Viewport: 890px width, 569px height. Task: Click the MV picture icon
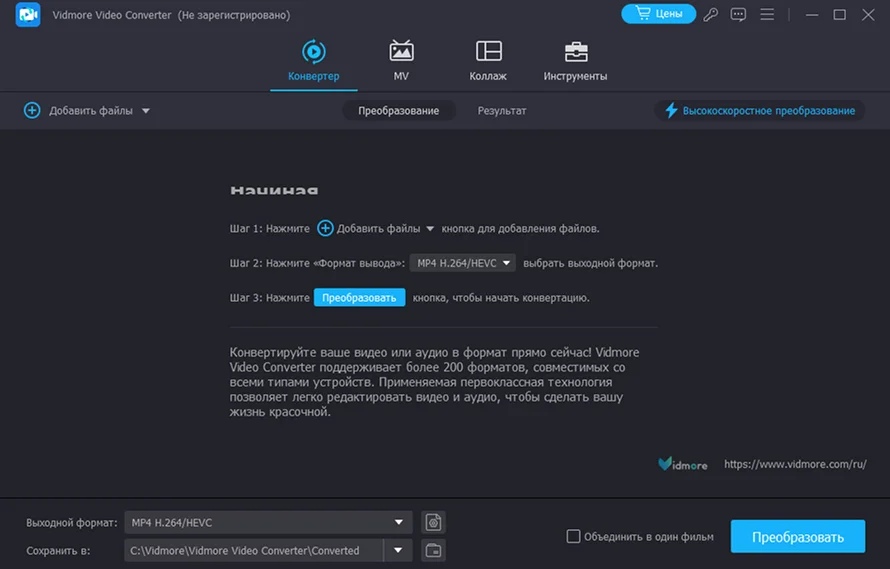point(401,51)
